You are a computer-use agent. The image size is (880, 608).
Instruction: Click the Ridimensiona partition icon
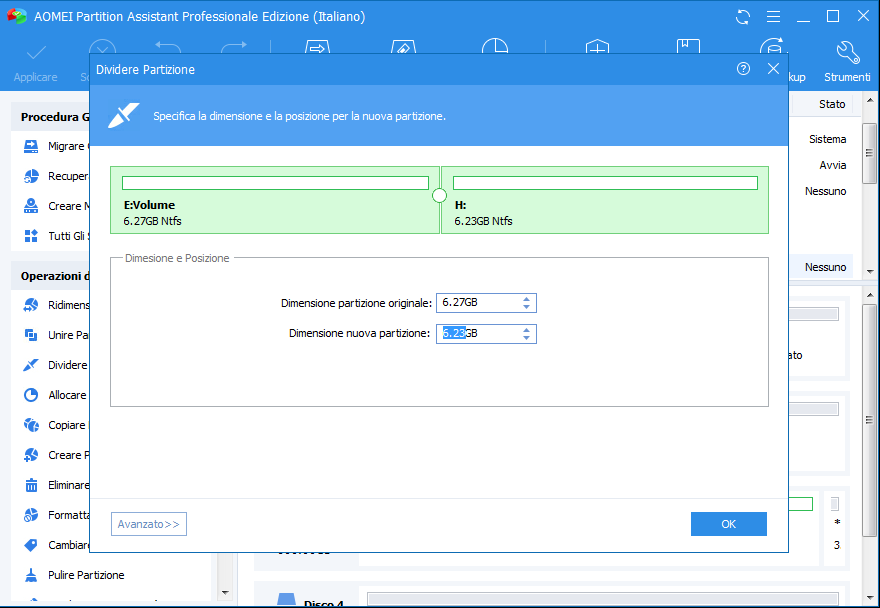(x=31, y=305)
